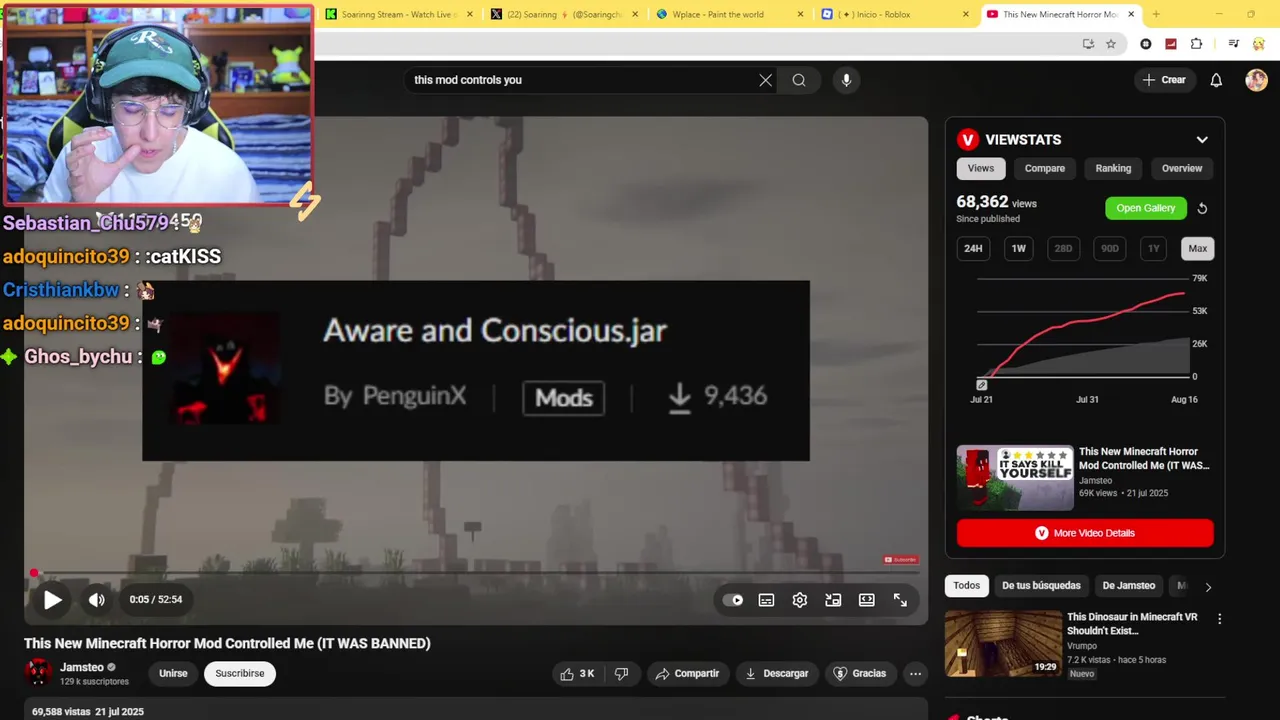The image size is (1280, 720).
Task: Switch to miniplayer mode
Action: pyautogui.click(x=833, y=600)
